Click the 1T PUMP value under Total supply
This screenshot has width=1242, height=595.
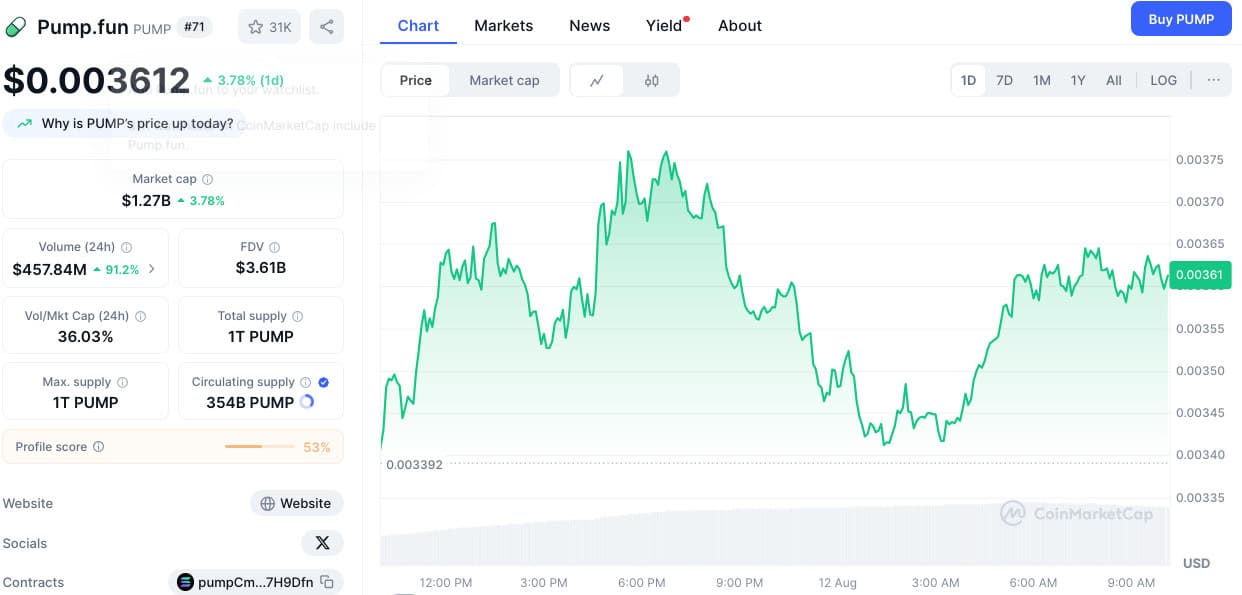pos(261,337)
